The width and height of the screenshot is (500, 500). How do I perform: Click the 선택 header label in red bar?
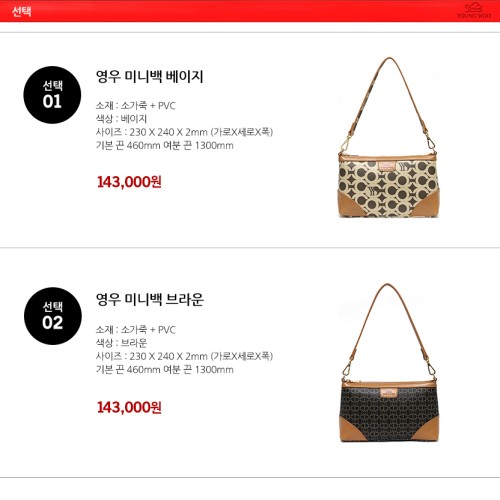[22, 12]
